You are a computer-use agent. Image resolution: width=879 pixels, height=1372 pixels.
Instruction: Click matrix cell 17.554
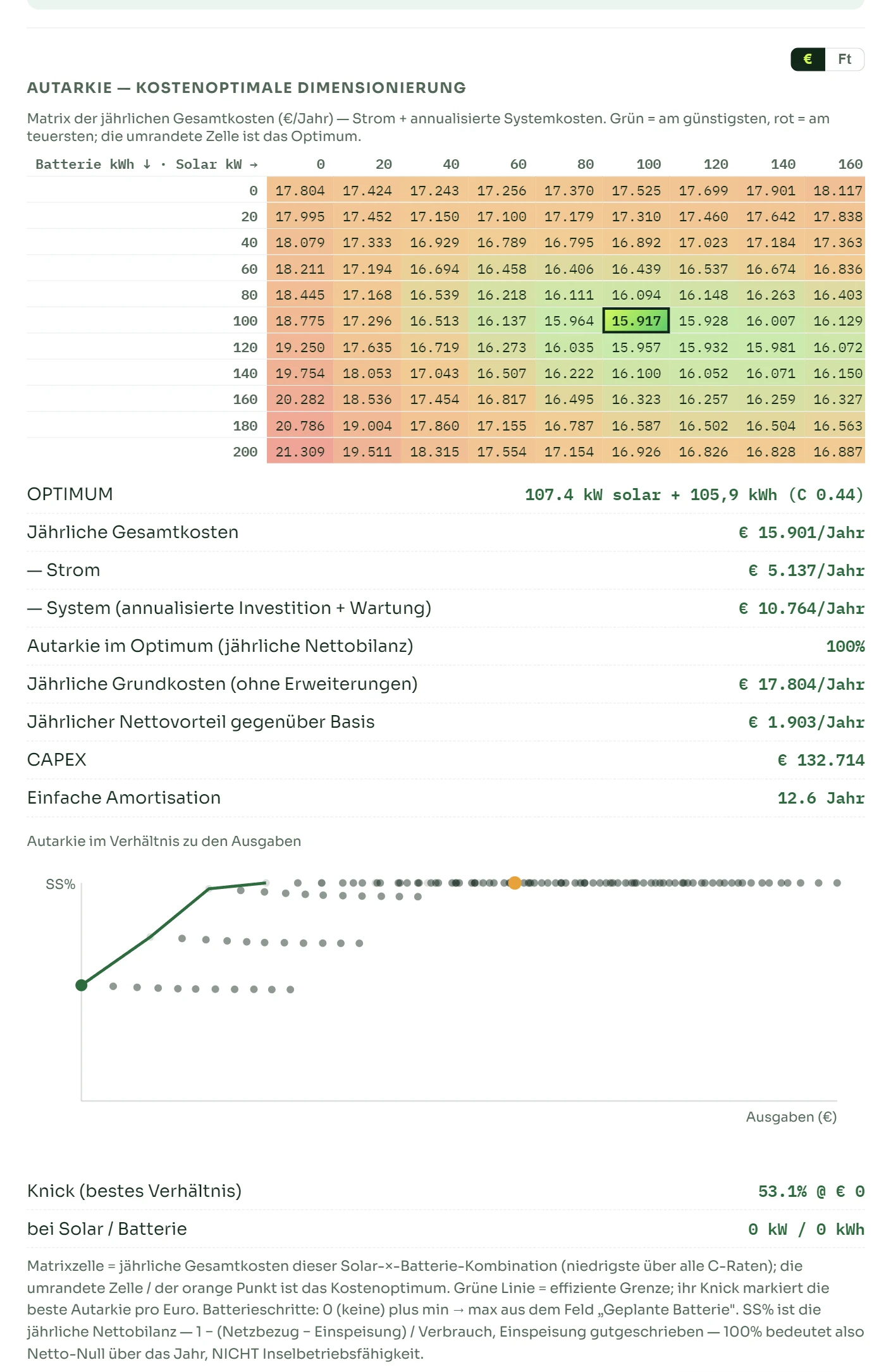pyautogui.click(x=501, y=451)
